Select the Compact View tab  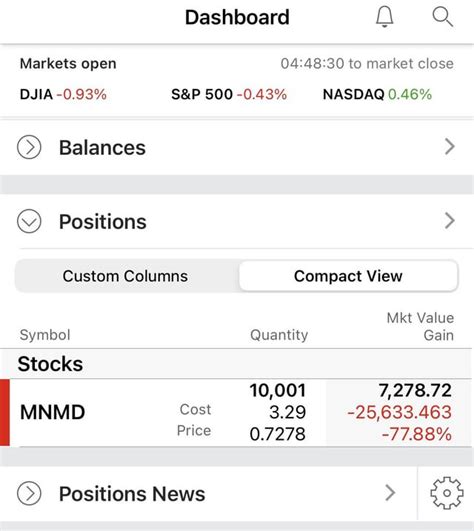click(348, 276)
